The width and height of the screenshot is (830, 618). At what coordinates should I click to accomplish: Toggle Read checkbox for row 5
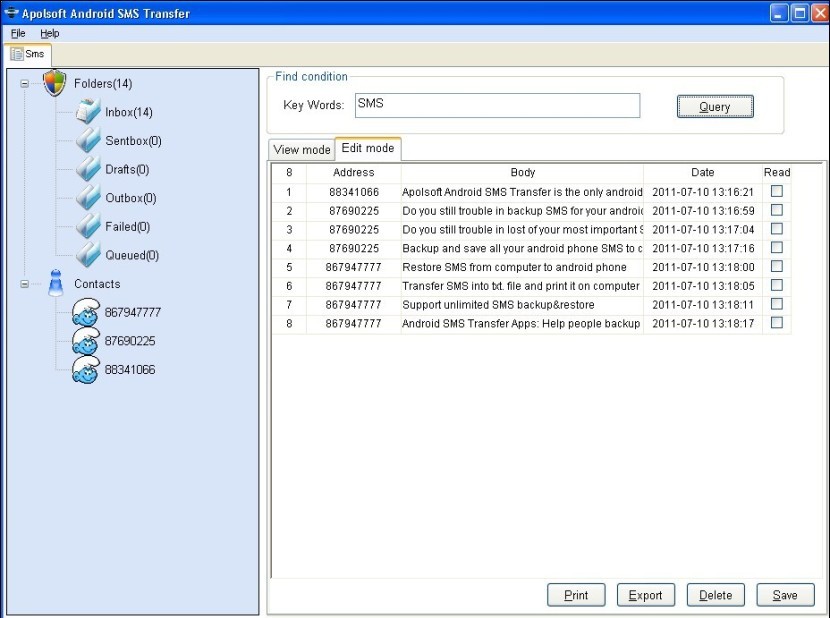(776, 267)
